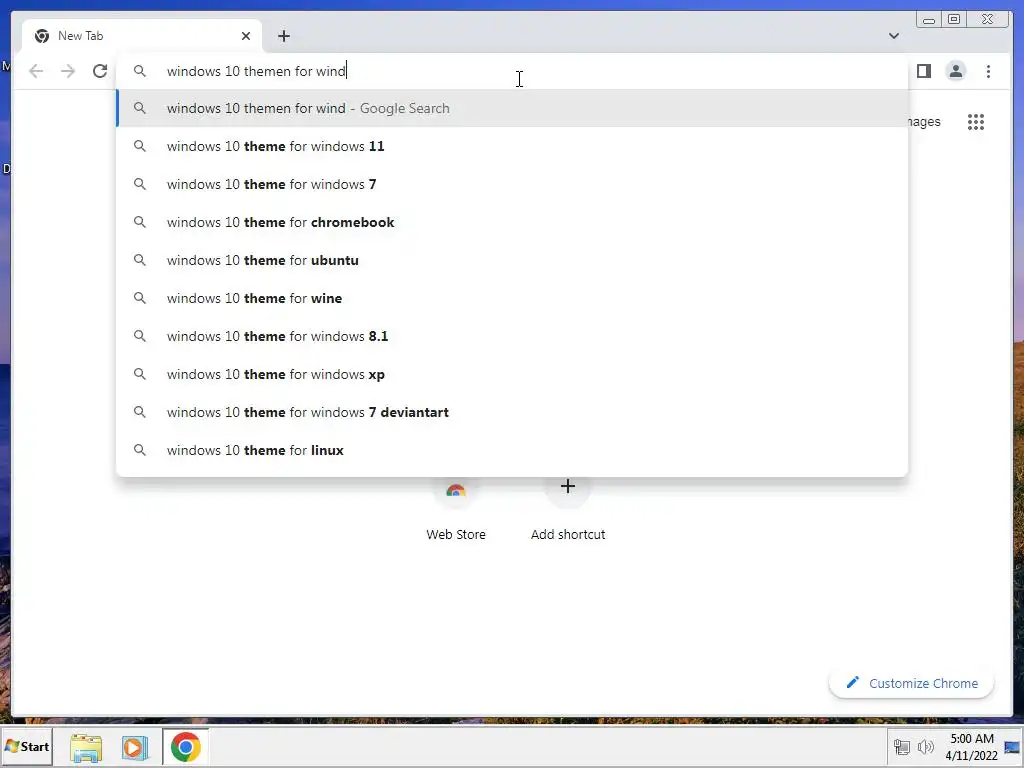This screenshot has height=768, width=1024.
Task: Click the Web Store label text
Action: pyautogui.click(x=456, y=534)
